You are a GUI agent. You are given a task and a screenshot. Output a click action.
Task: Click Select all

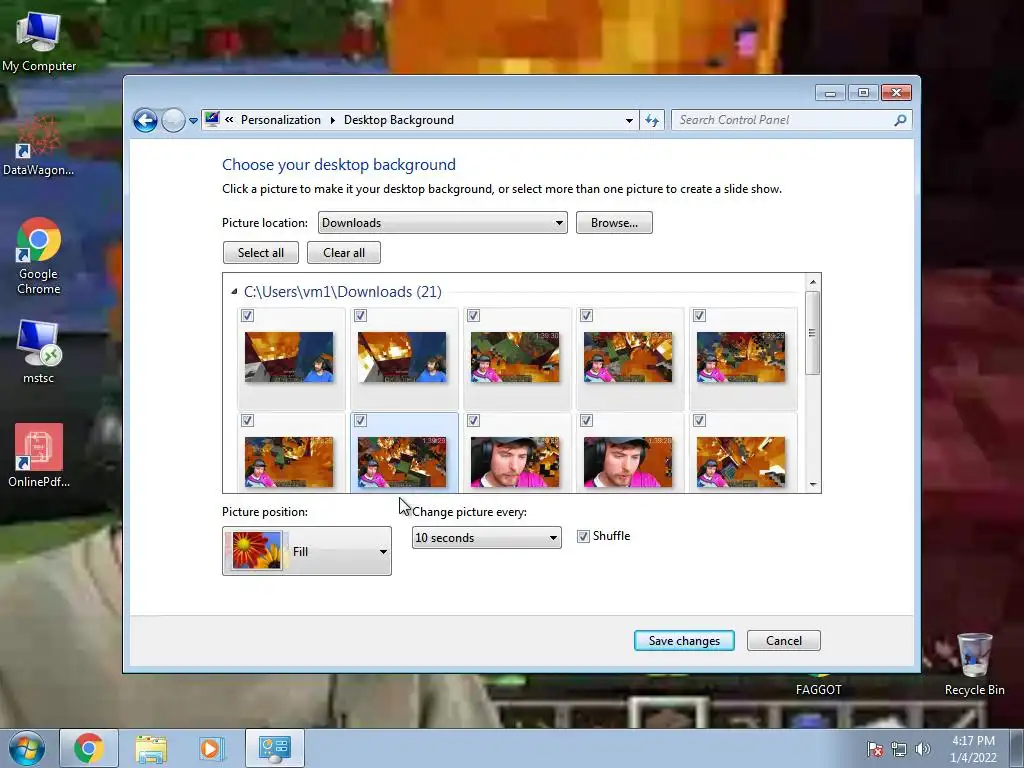[261, 253]
